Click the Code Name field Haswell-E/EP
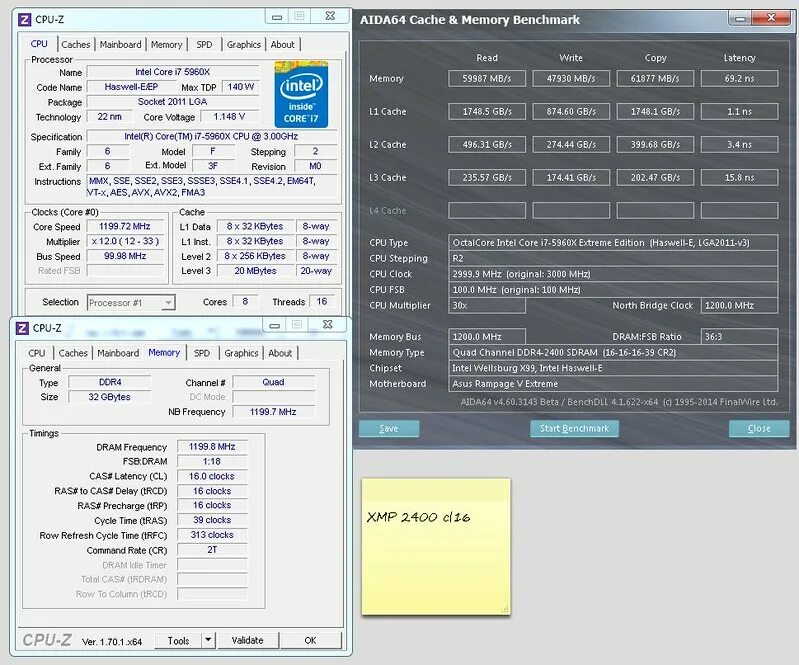The image size is (799, 665). tap(131, 87)
